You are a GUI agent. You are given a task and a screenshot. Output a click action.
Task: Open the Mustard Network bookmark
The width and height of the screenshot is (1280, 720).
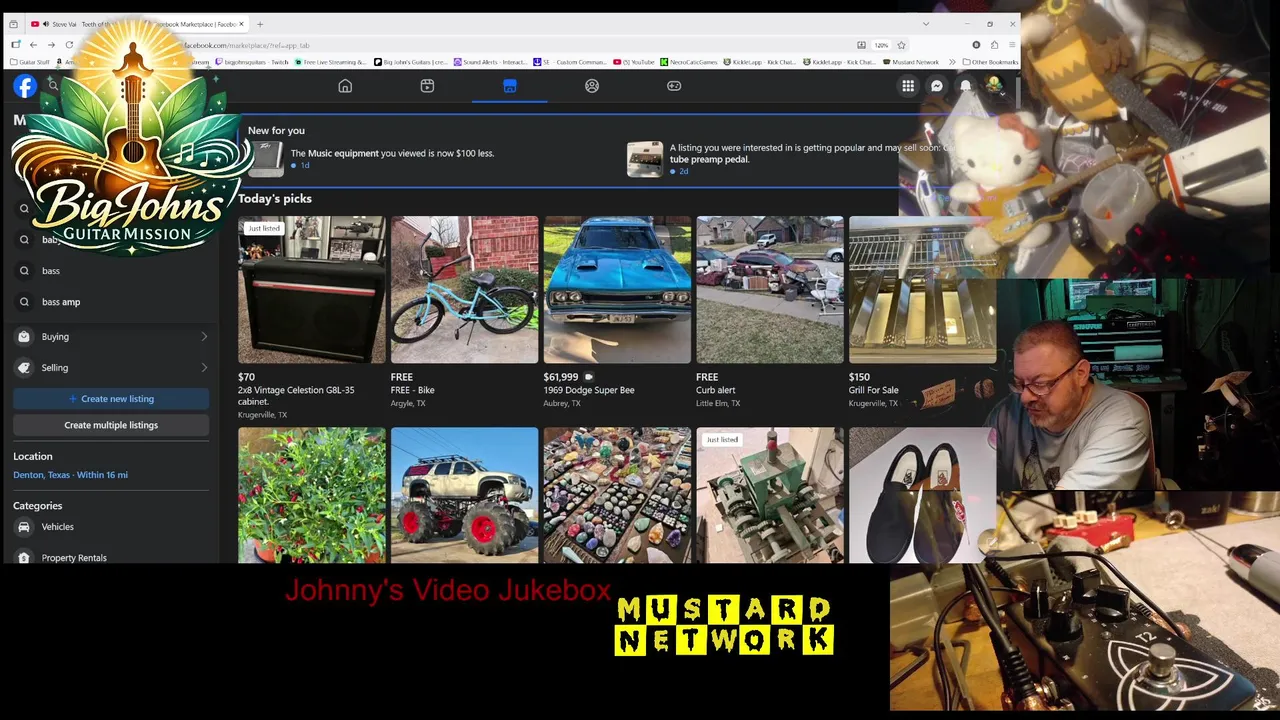click(912, 62)
